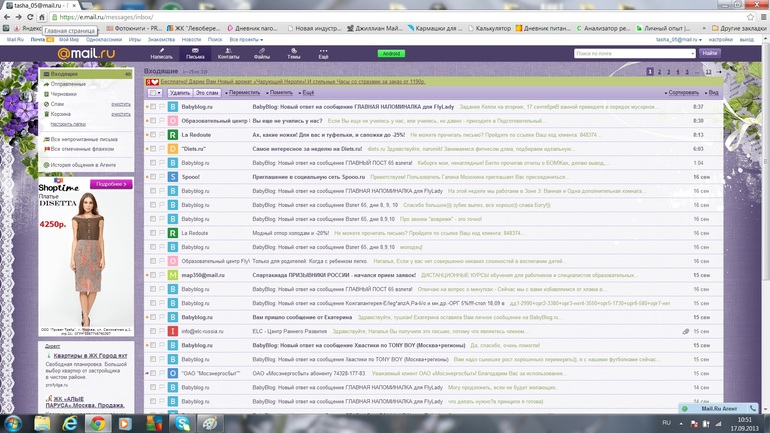Click the orange Diets.ru sender avatar
This screenshot has width=770, height=433.
pos(173,148)
